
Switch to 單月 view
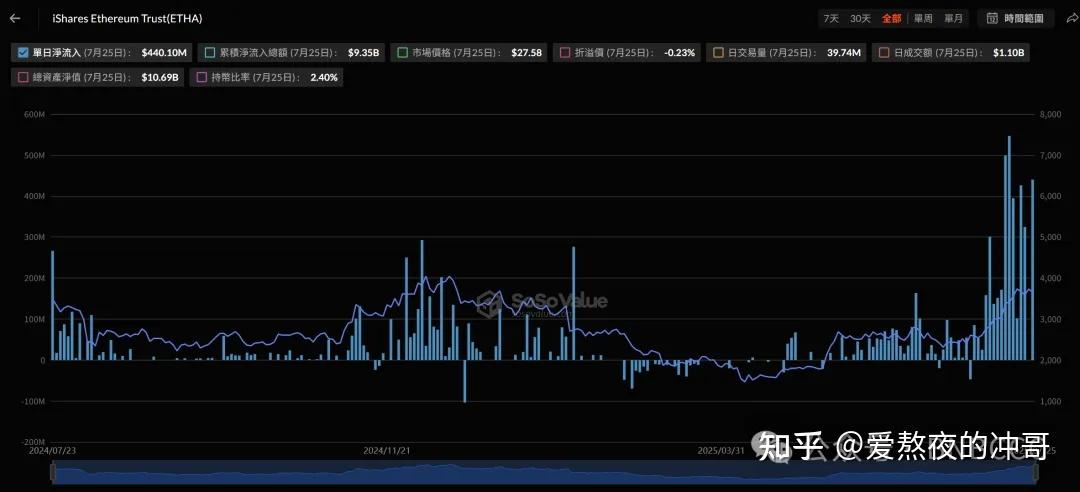tap(953, 19)
